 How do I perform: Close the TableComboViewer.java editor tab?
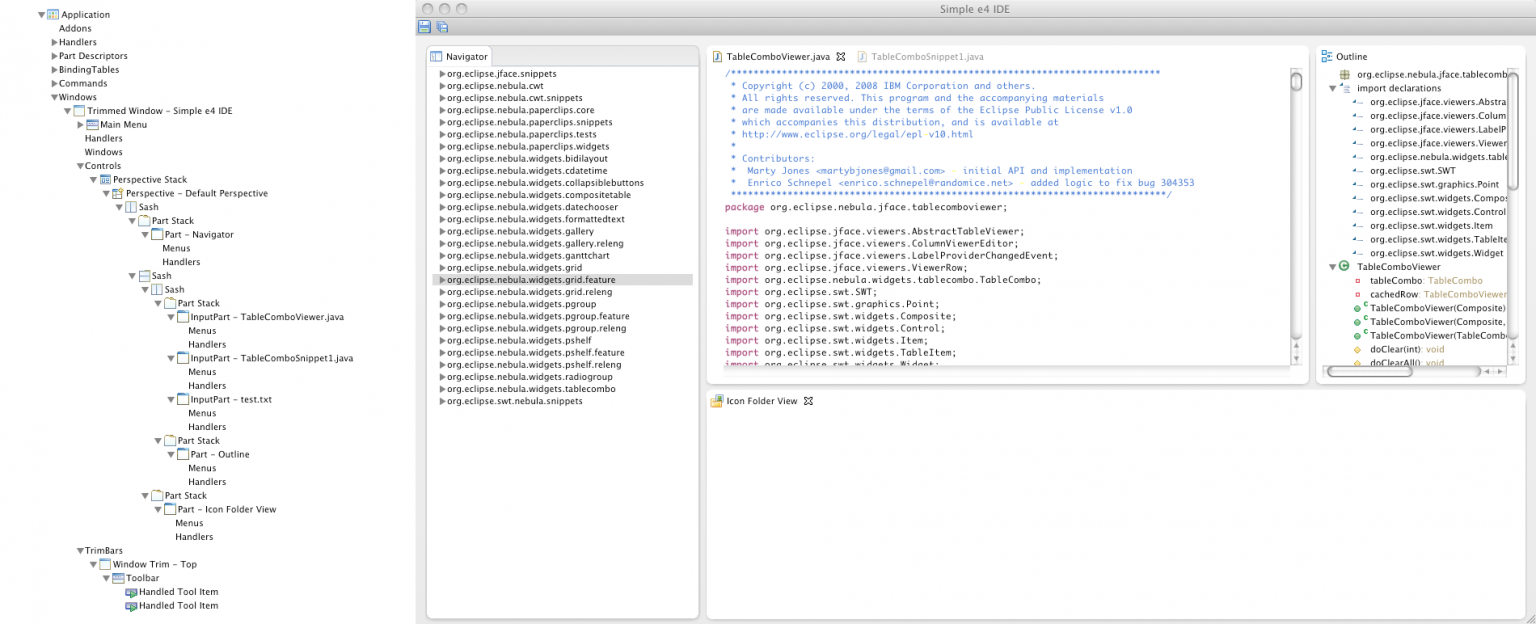(x=841, y=57)
